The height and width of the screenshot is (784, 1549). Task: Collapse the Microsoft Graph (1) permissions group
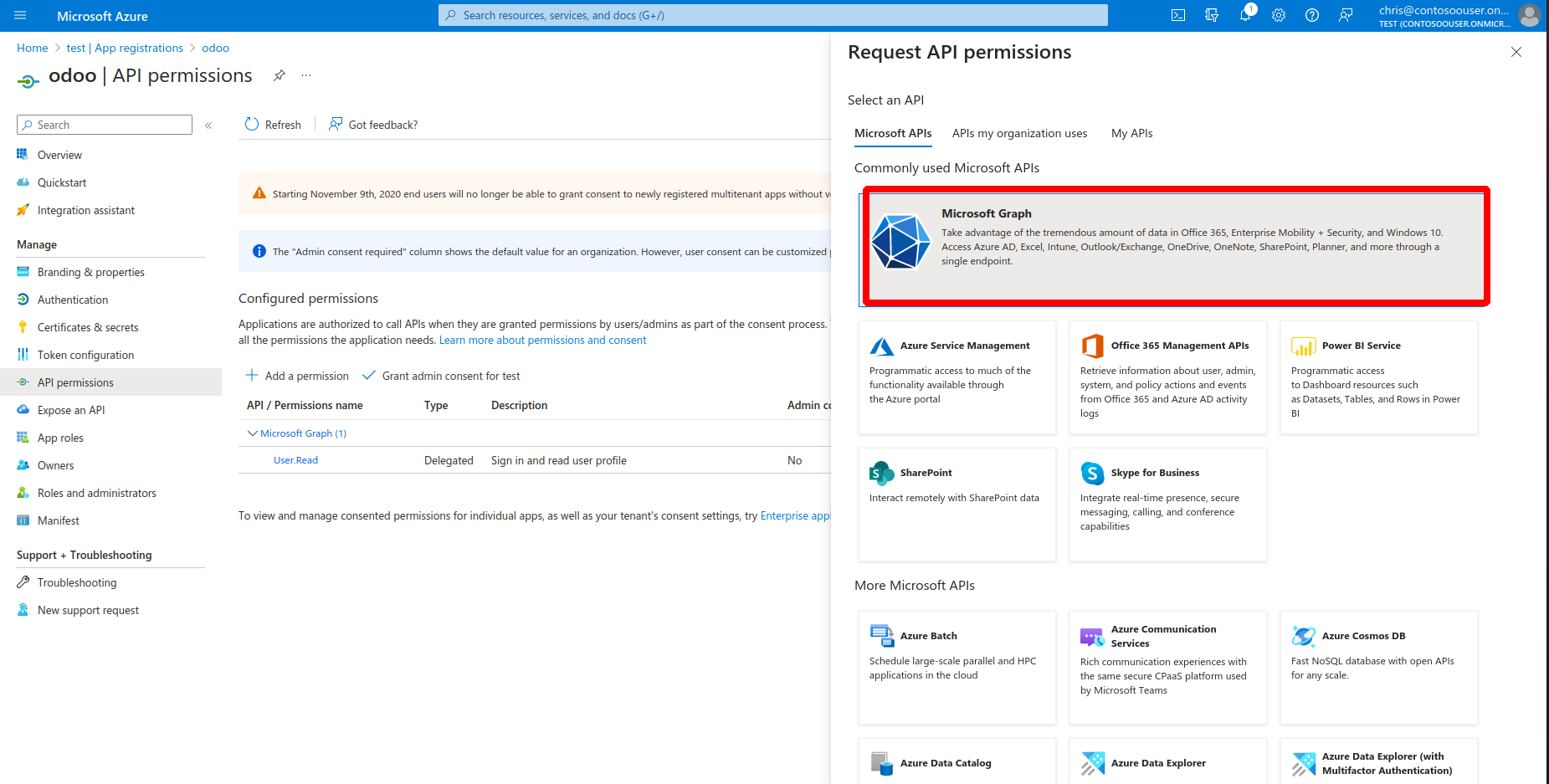pos(252,433)
